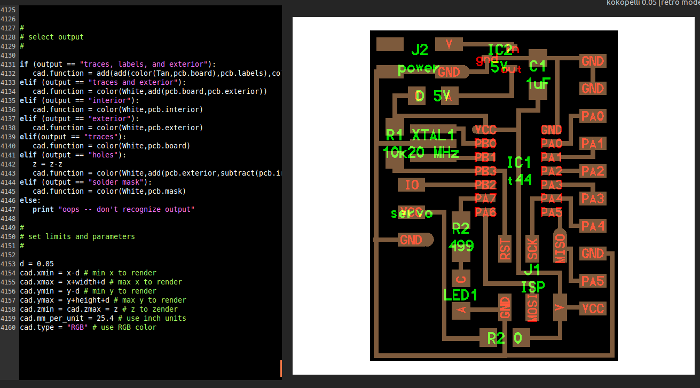Click the 'C1' capacitor label
This screenshot has height=388, width=700.
pyautogui.click(x=538, y=67)
